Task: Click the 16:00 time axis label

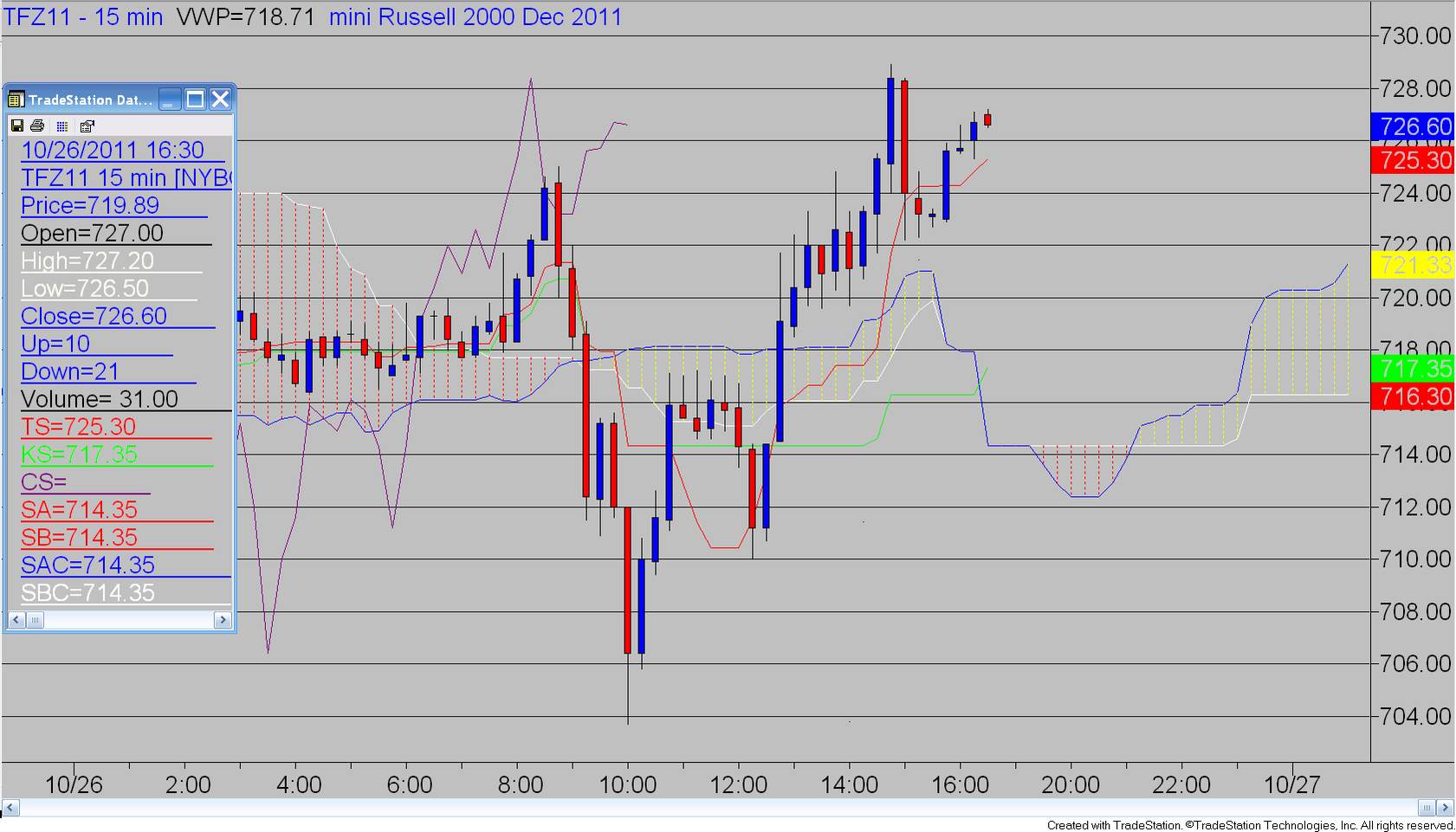Action: tap(960, 785)
